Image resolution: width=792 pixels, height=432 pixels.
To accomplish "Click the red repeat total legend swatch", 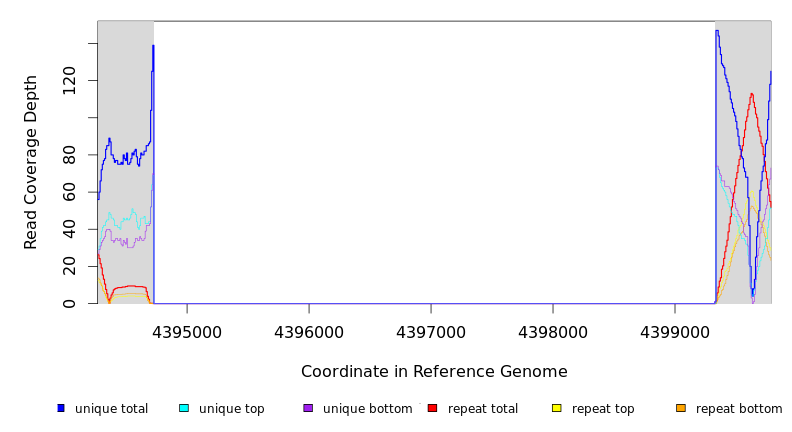I will coord(432,408).
